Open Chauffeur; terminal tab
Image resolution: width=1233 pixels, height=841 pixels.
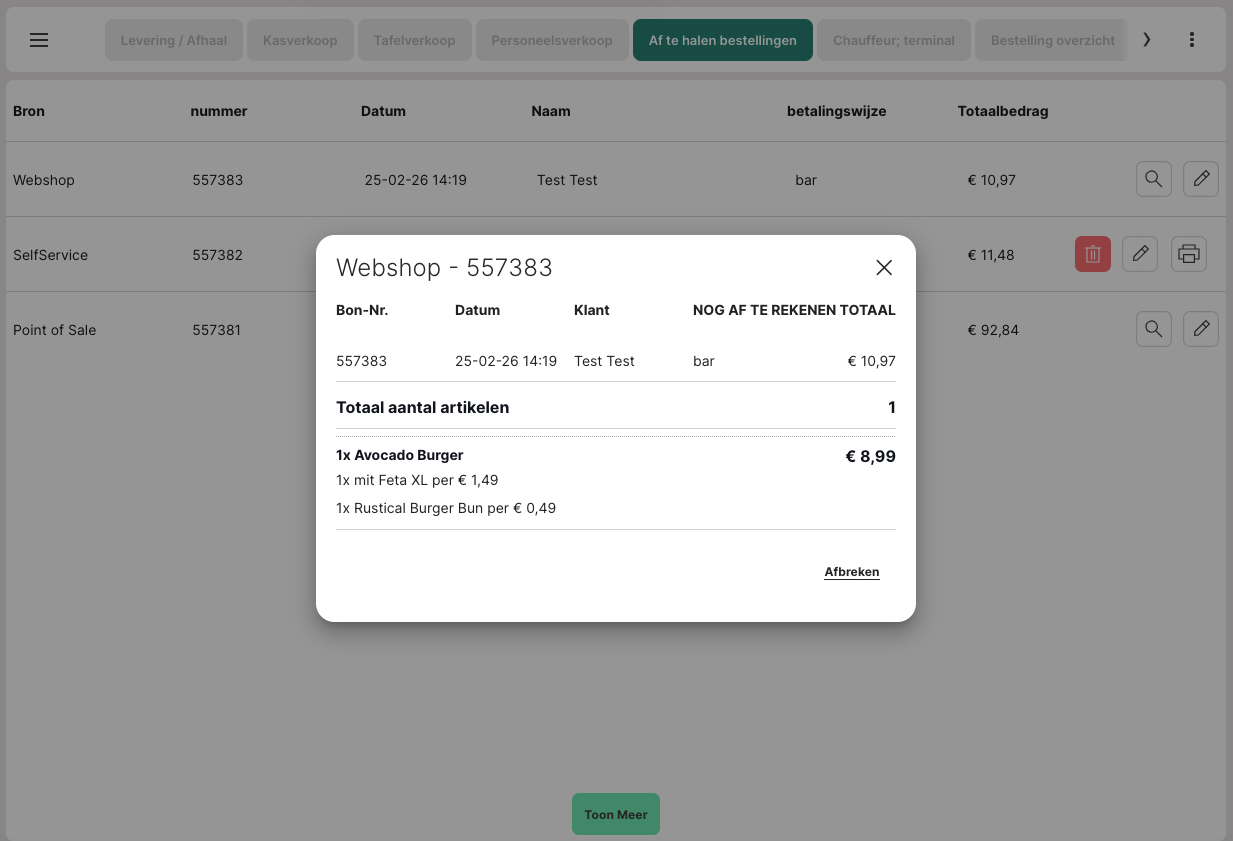pyautogui.click(x=893, y=41)
